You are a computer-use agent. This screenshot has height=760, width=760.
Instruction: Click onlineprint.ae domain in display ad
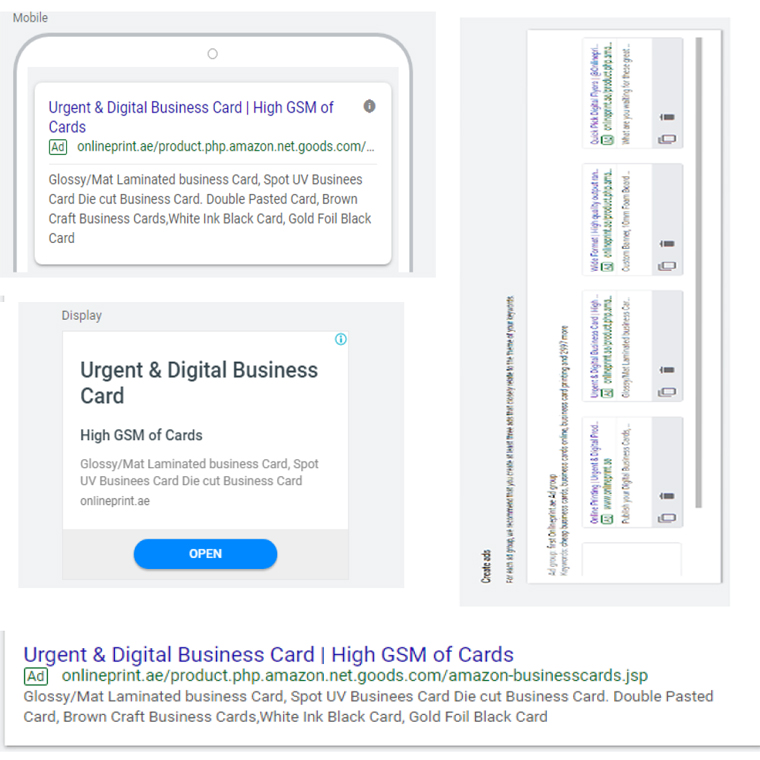point(115,501)
